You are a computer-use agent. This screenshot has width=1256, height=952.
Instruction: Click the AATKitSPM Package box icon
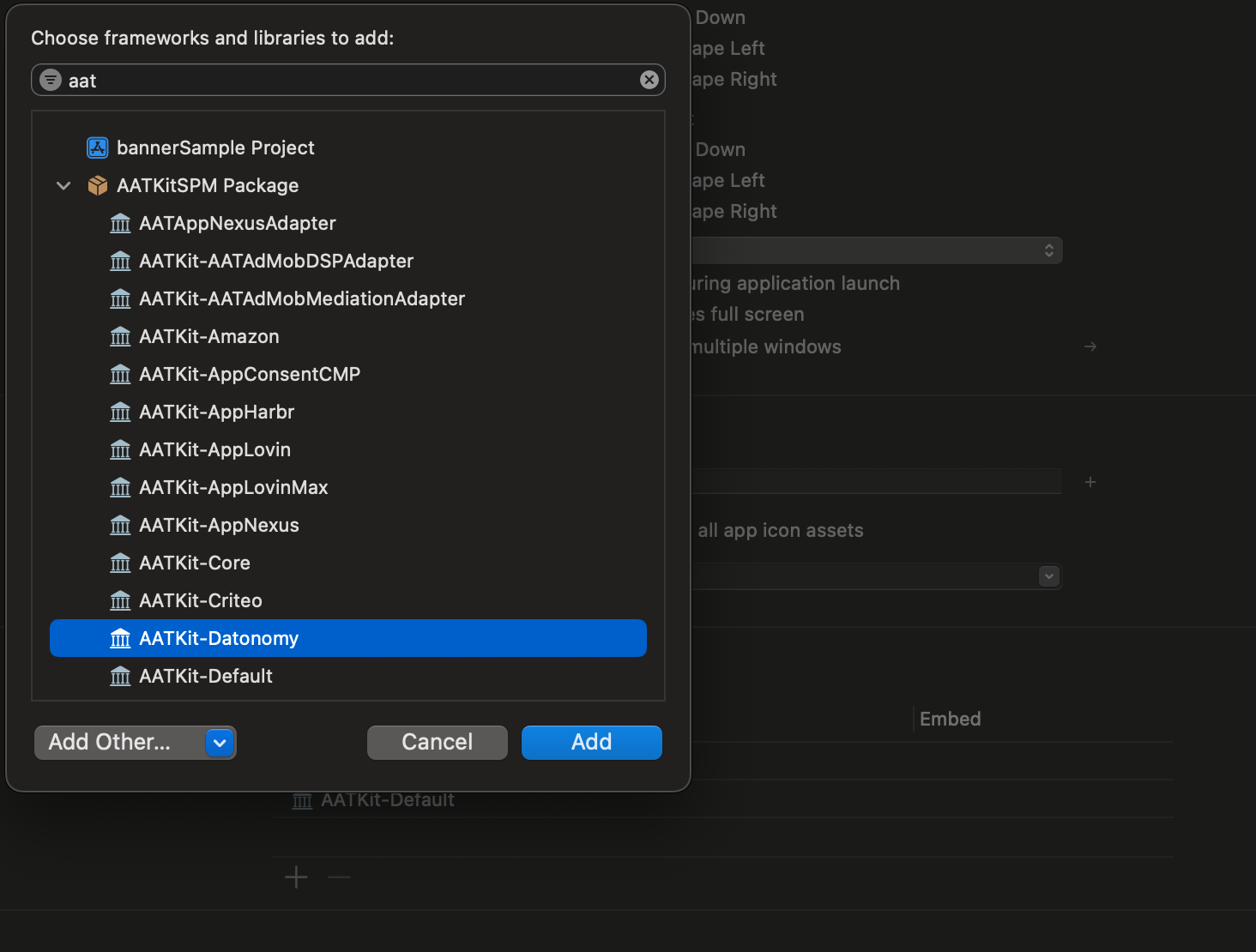pos(98,185)
